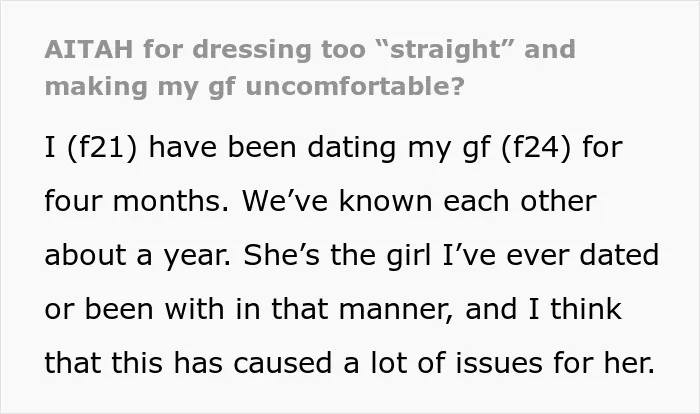Image resolution: width=700 pixels, height=414 pixels.
Task: Click the word 'uncomfortable?' in the heading
Action: click(355, 86)
